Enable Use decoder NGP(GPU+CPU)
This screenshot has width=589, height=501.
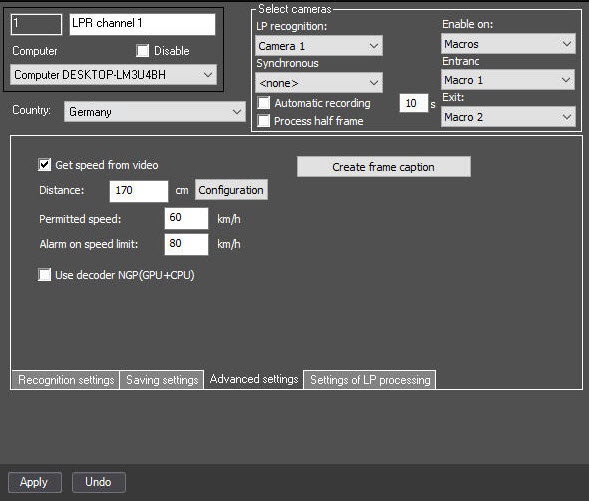pyautogui.click(x=44, y=275)
